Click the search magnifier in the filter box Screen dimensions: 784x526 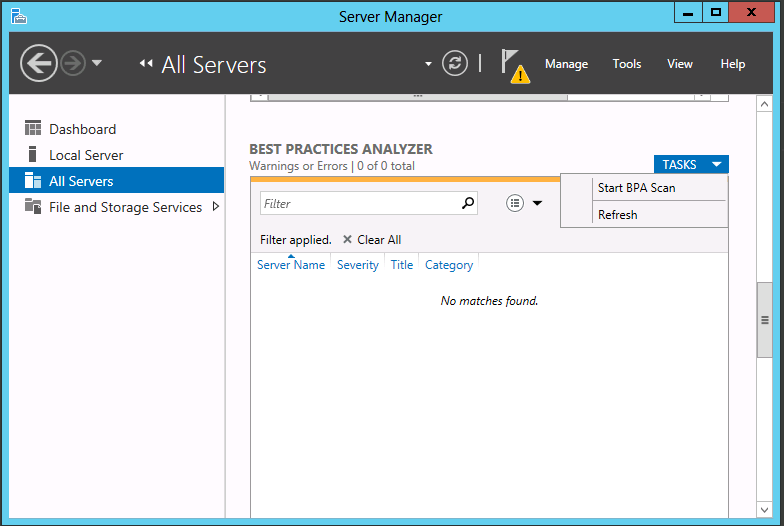click(x=468, y=203)
